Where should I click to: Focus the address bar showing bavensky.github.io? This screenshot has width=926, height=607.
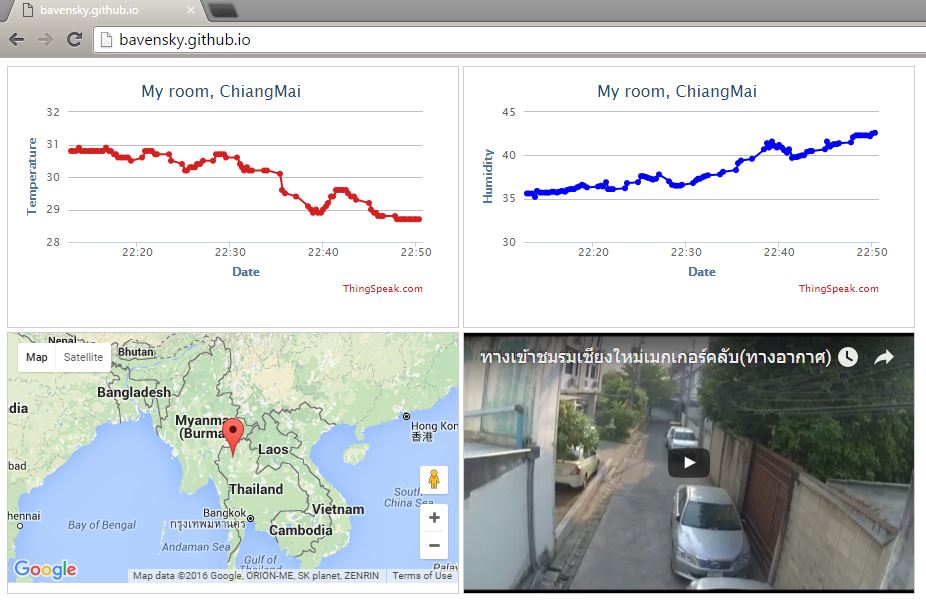coord(508,40)
